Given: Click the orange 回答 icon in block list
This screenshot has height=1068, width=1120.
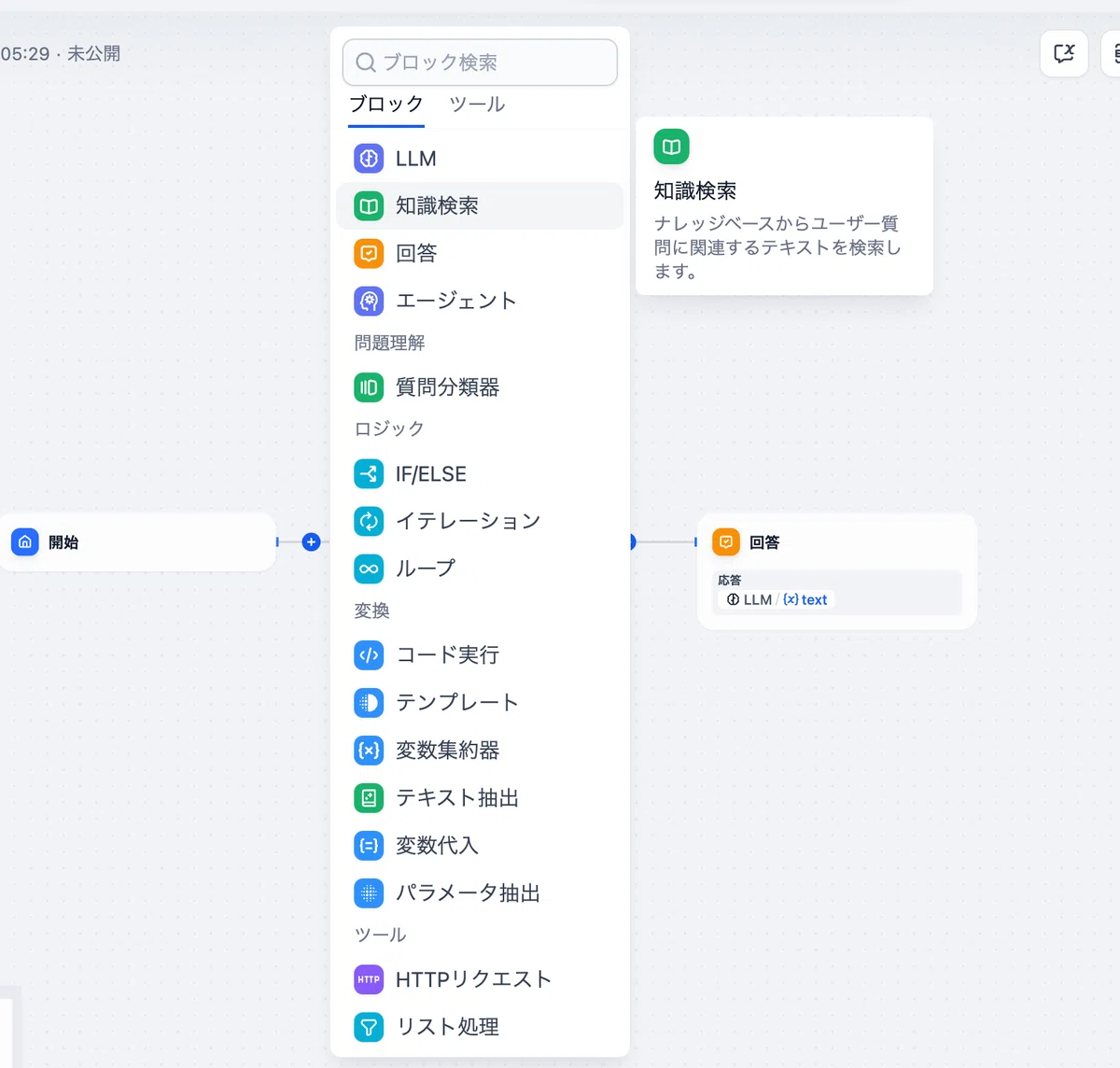Looking at the screenshot, I should 369,253.
